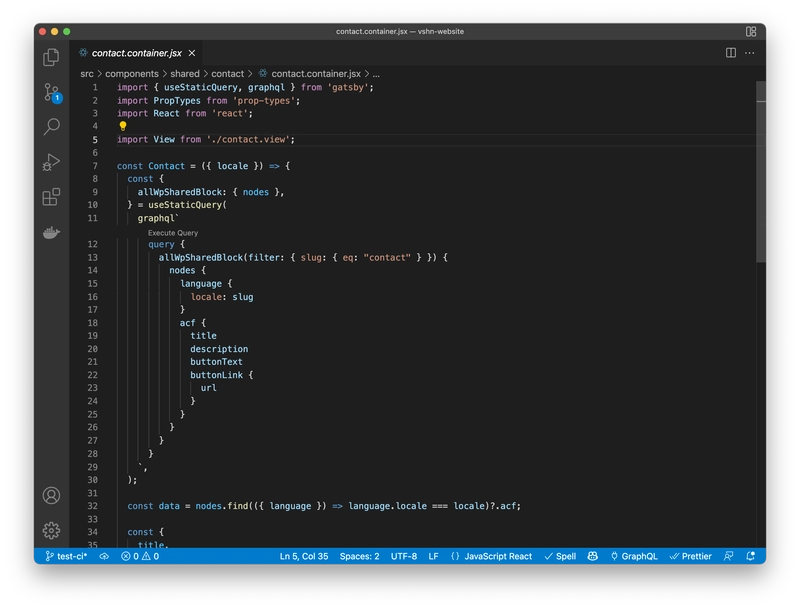Customize layout icon in title bar

(x=751, y=32)
